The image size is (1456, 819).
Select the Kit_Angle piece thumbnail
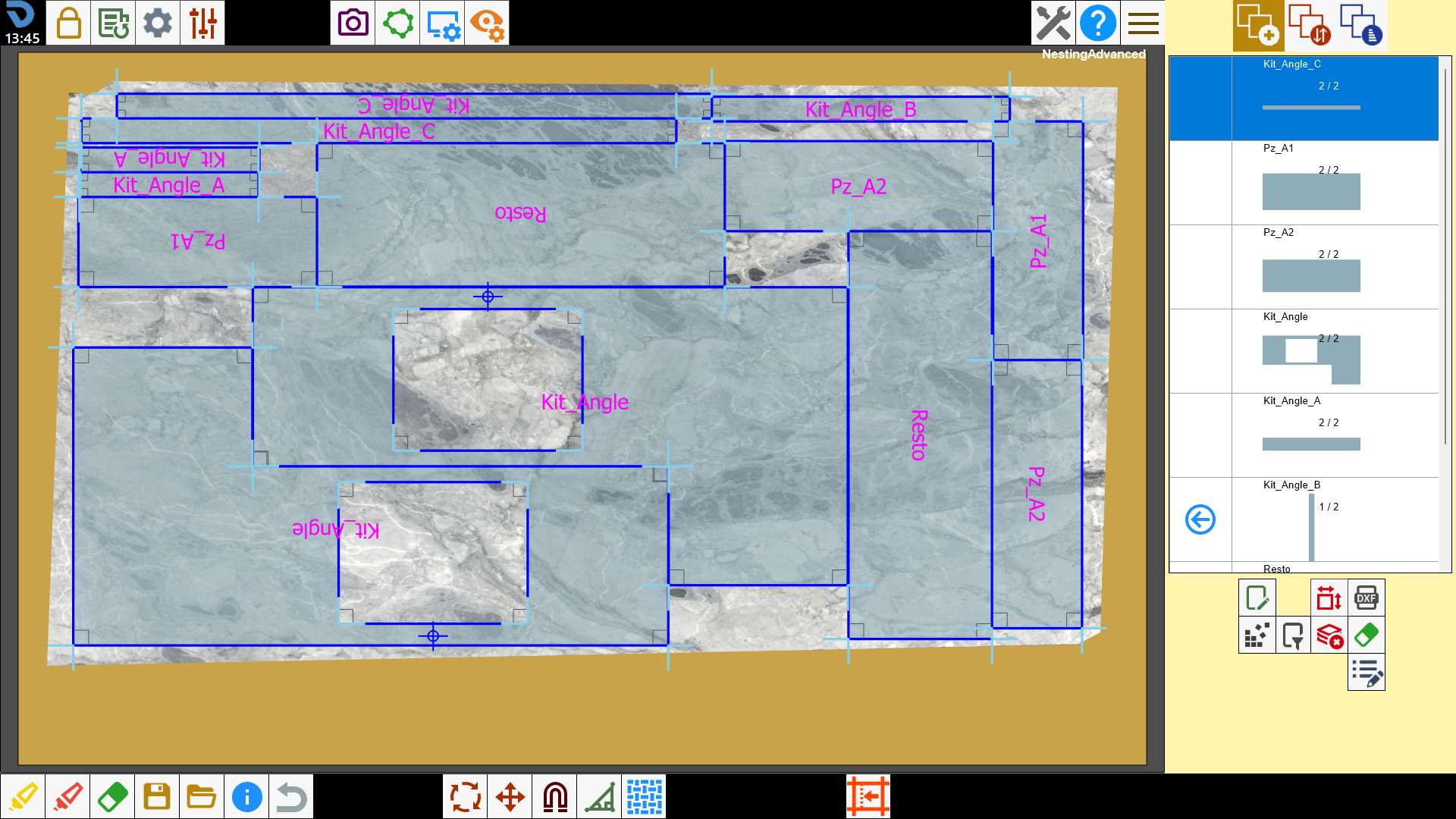point(1311,359)
